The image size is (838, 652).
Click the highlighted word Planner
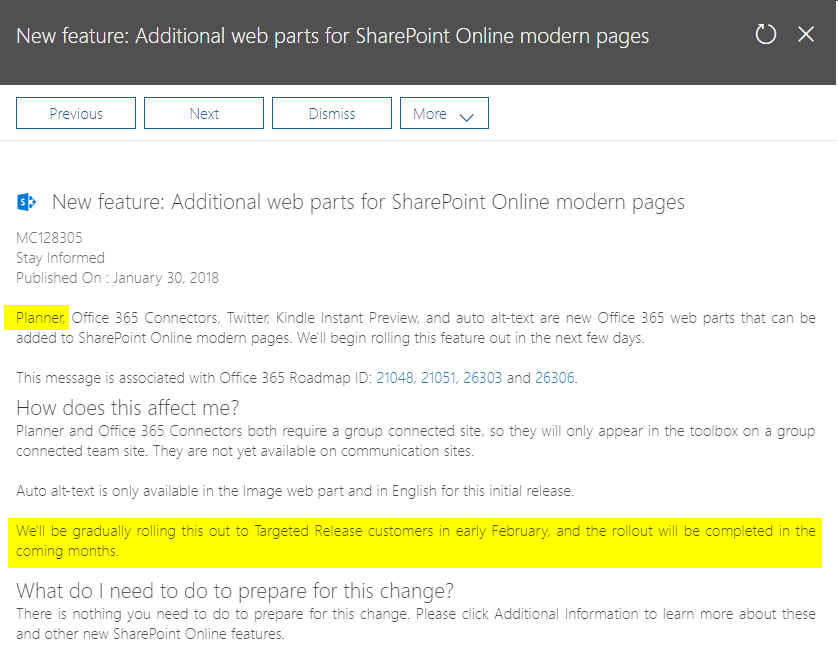[41, 318]
